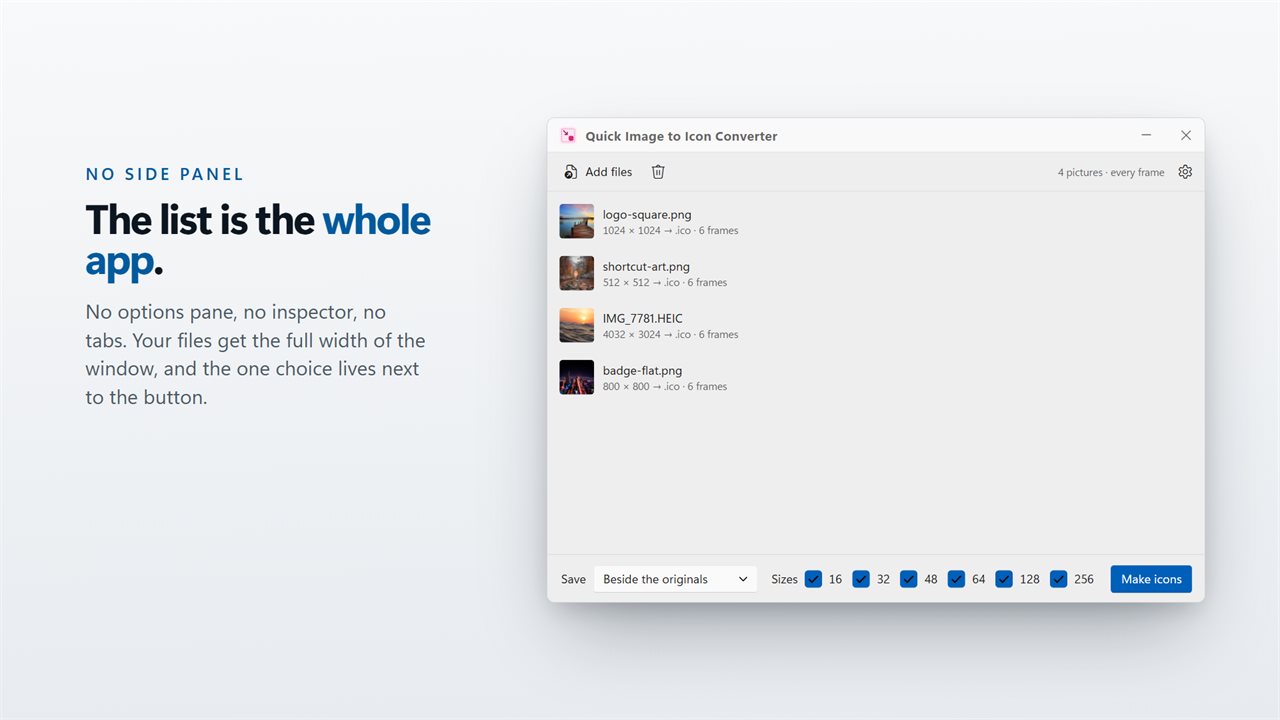Minimize the Quick Image to Icon Converter window

pos(1146,135)
